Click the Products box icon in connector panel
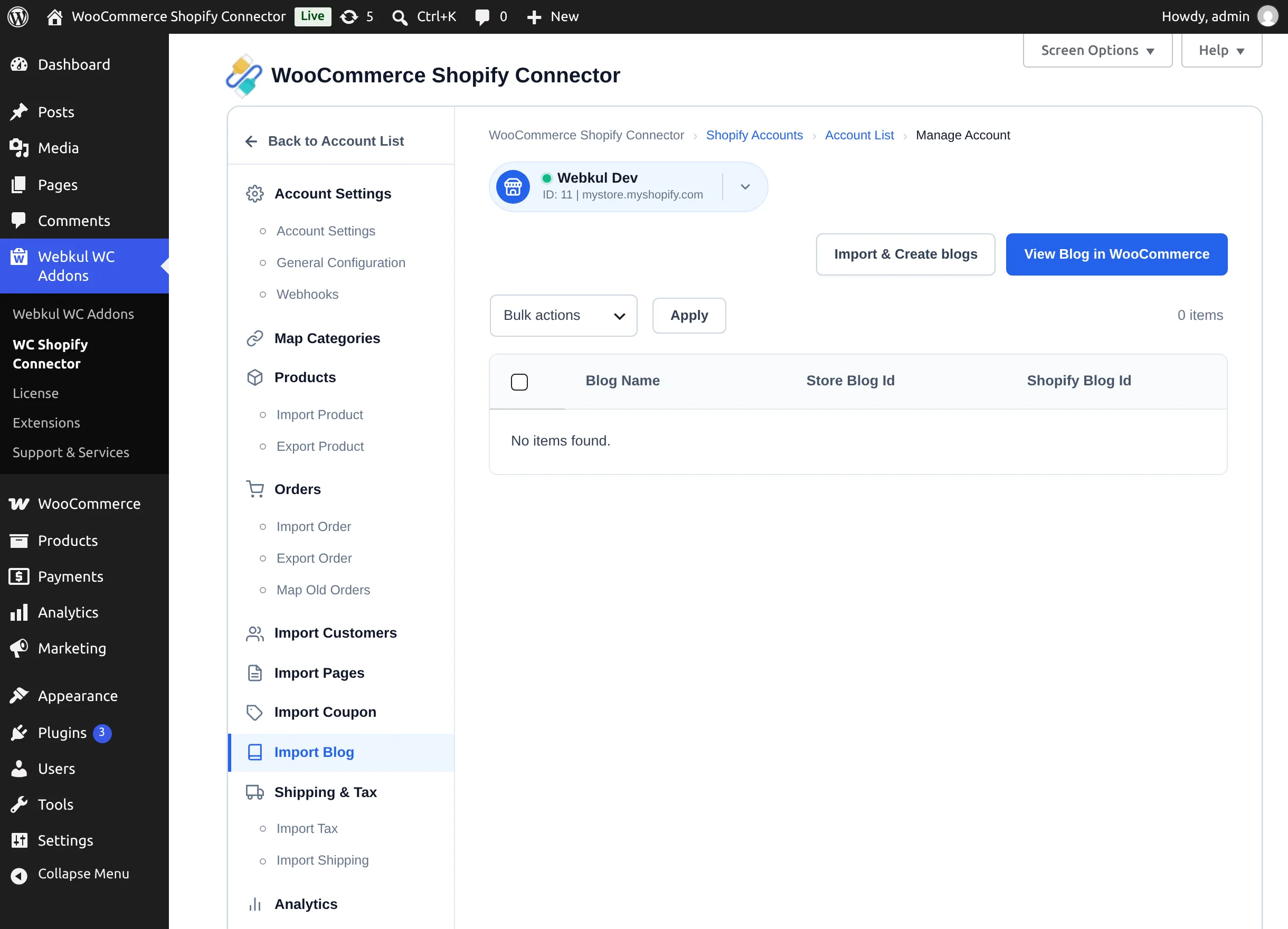This screenshot has width=1288, height=929. coord(255,377)
